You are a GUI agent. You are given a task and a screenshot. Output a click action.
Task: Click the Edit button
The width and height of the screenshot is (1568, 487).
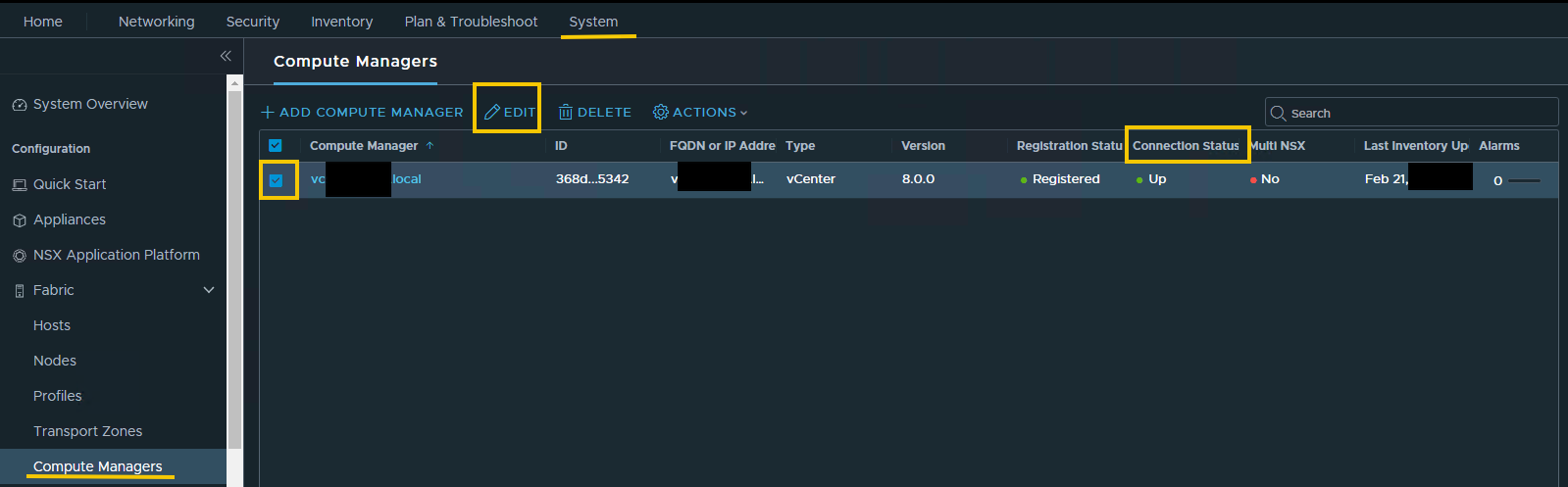tap(510, 113)
